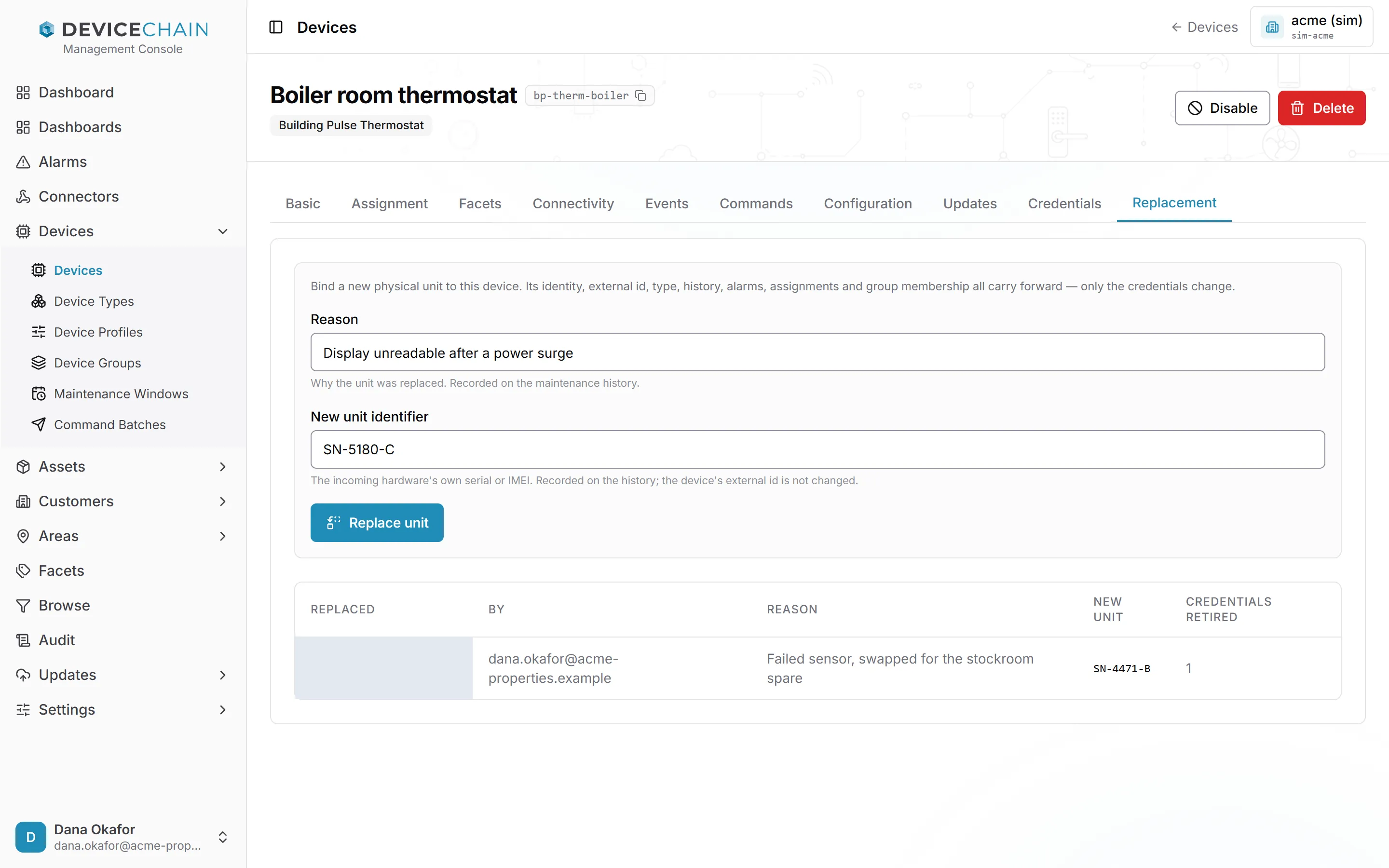Switch to the Credentials tab
The image size is (1389, 868).
pos(1064,203)
